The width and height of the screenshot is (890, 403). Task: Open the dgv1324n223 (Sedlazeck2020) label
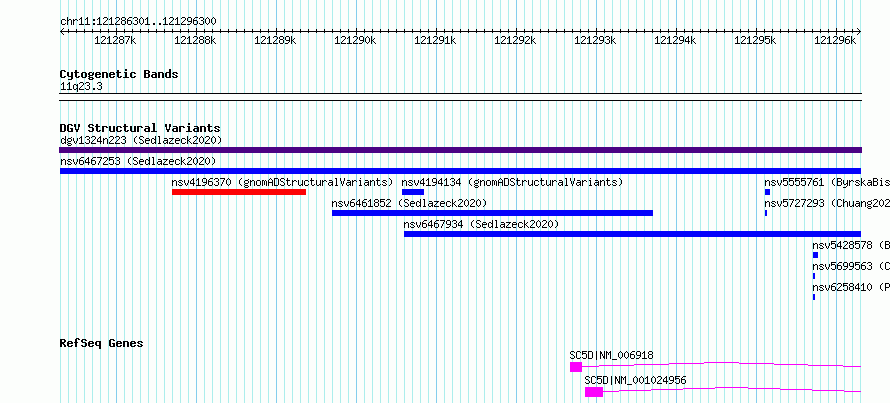(141, 140)
